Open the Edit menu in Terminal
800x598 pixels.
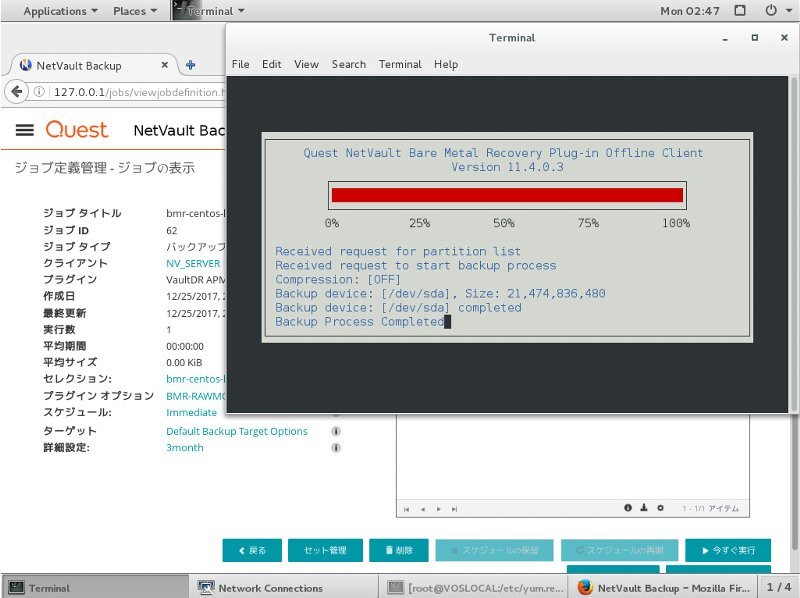[x=271, y=64]
